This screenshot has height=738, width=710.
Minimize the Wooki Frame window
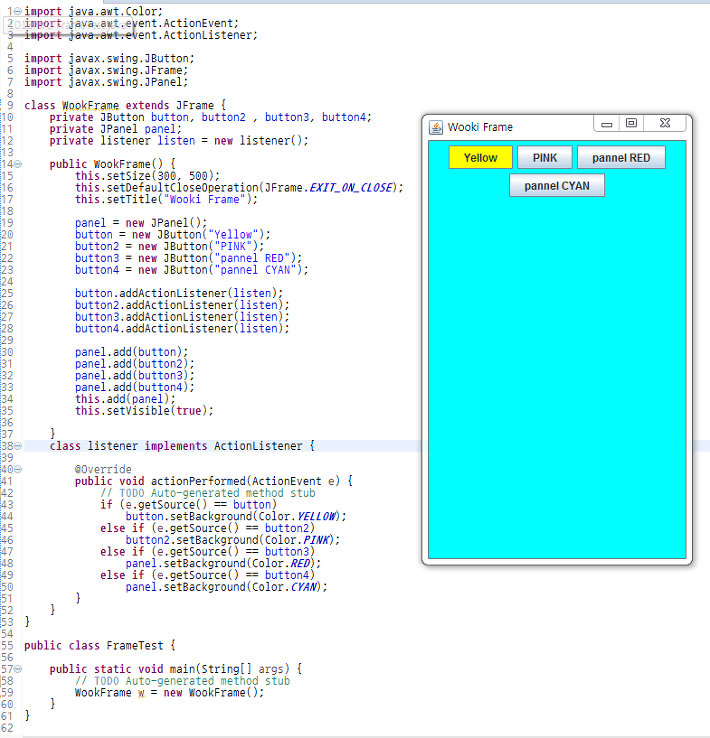tap(606, 124)
